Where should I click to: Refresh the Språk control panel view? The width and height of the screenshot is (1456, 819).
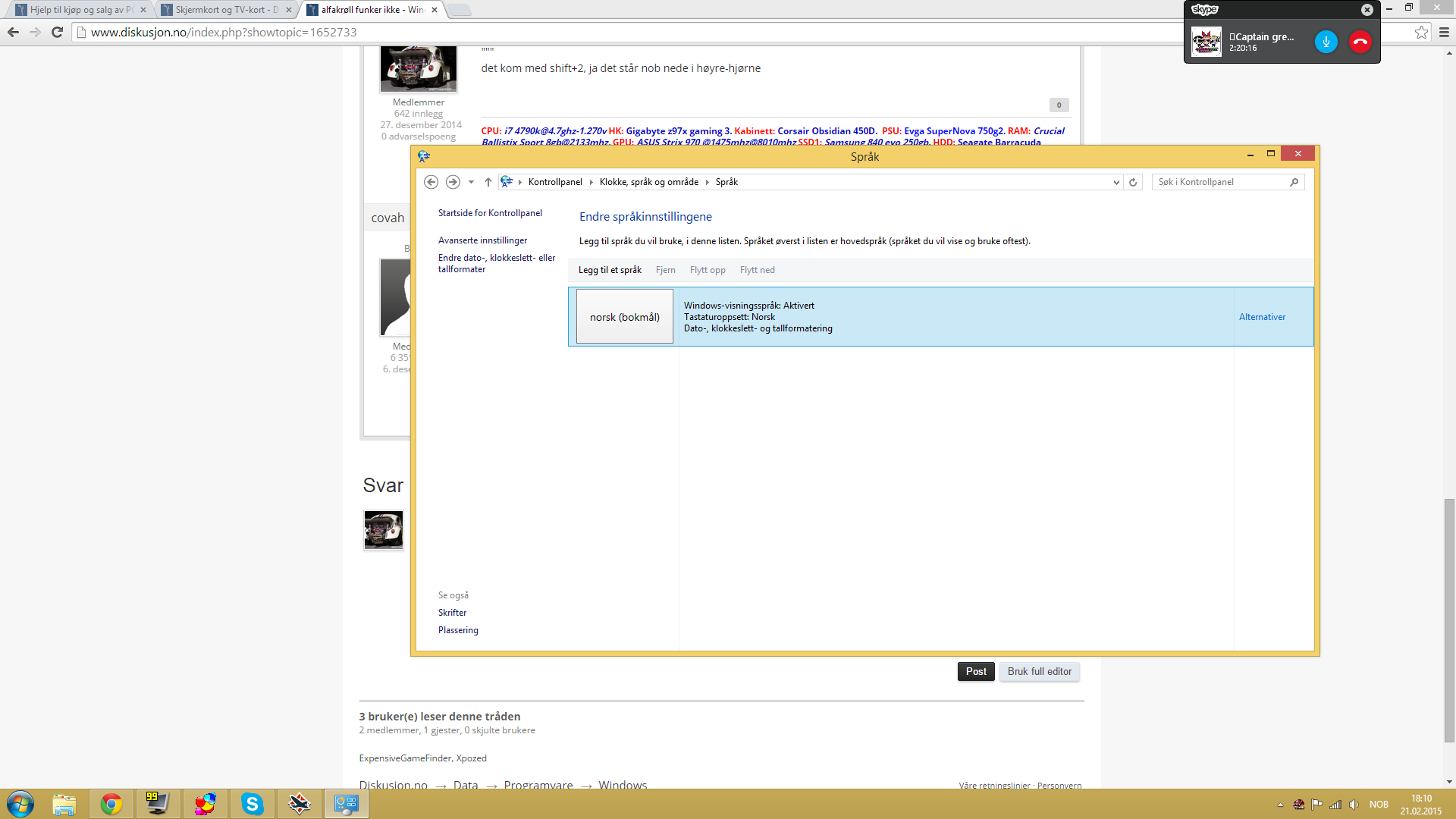tap(1133, 182)
